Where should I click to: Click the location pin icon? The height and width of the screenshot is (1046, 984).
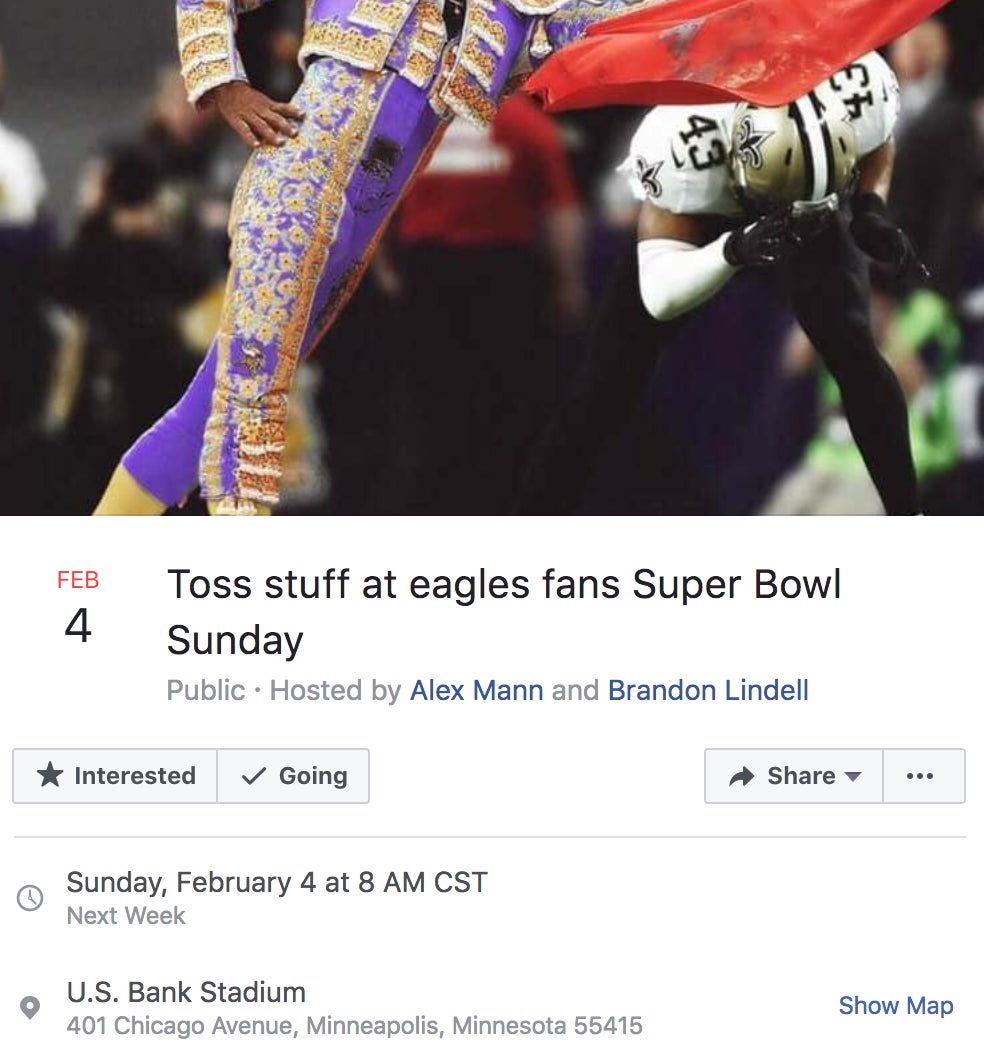click(30, 1007)
